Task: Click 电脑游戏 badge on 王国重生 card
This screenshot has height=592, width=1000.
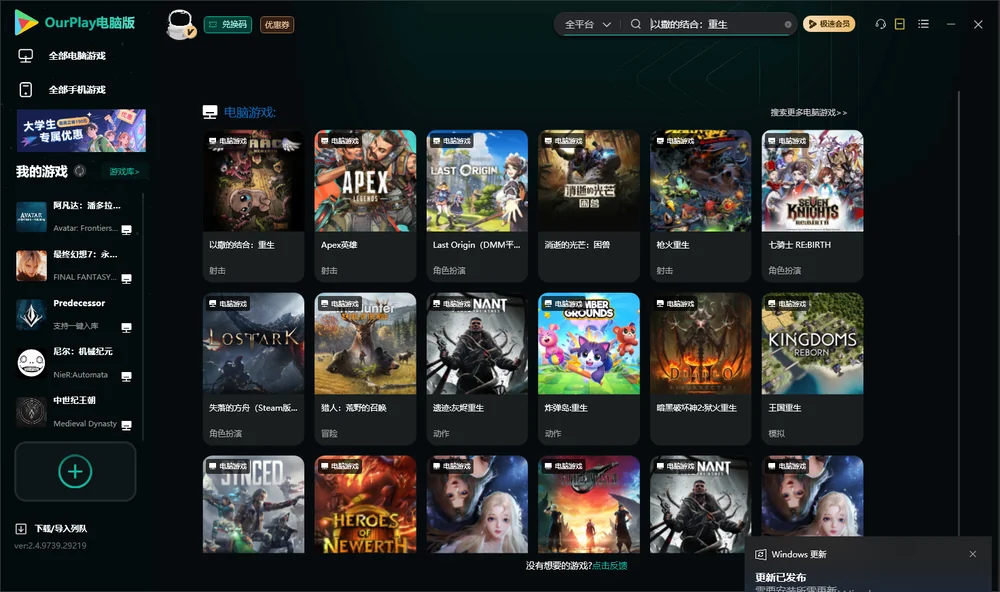Action: (787, 304)
